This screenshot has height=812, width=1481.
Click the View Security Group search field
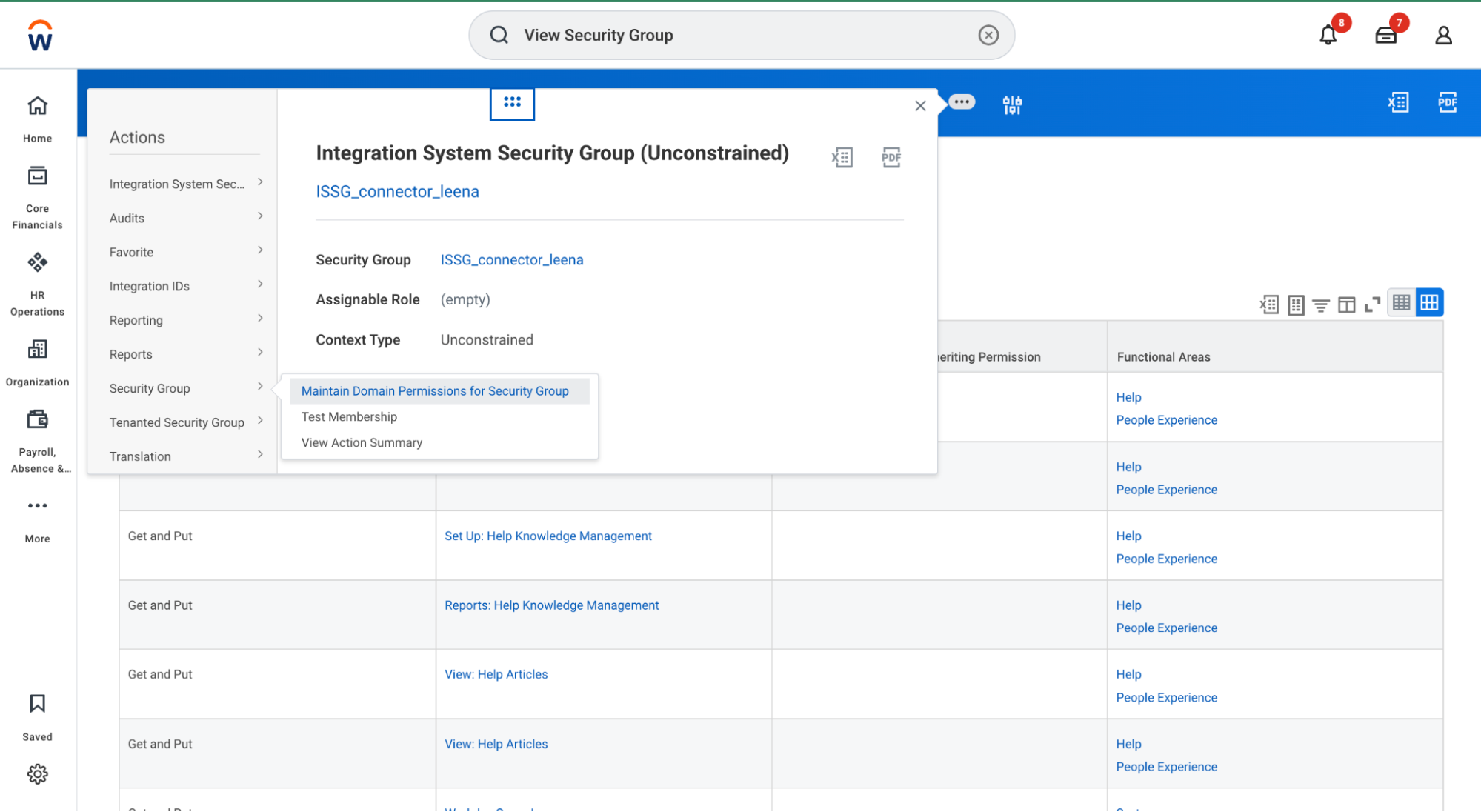741,35
